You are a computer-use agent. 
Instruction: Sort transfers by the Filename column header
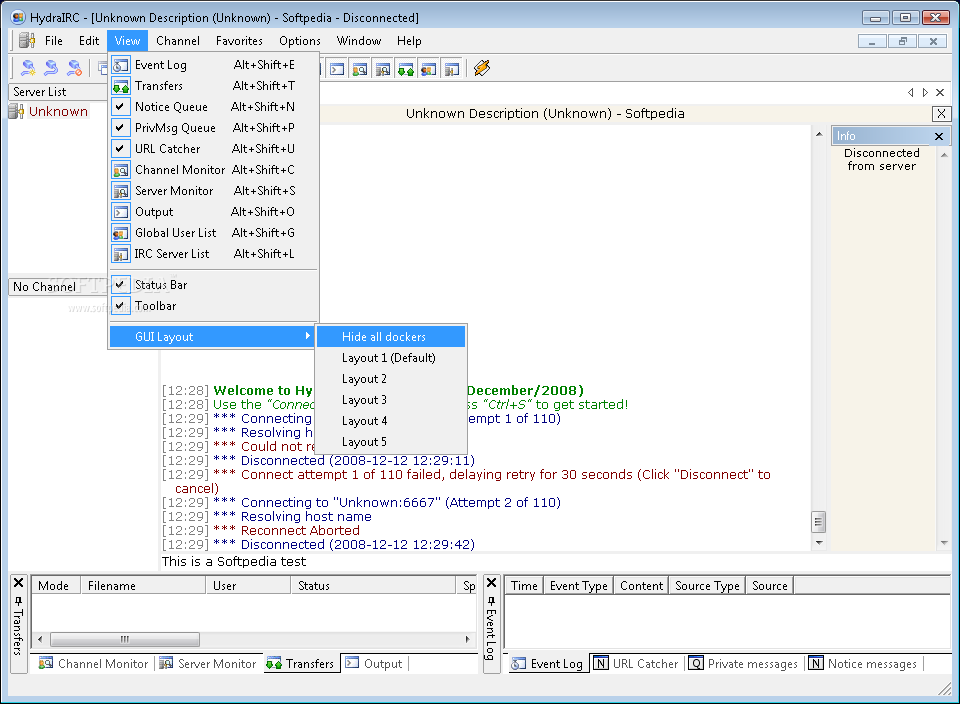(x=143, y=586)
